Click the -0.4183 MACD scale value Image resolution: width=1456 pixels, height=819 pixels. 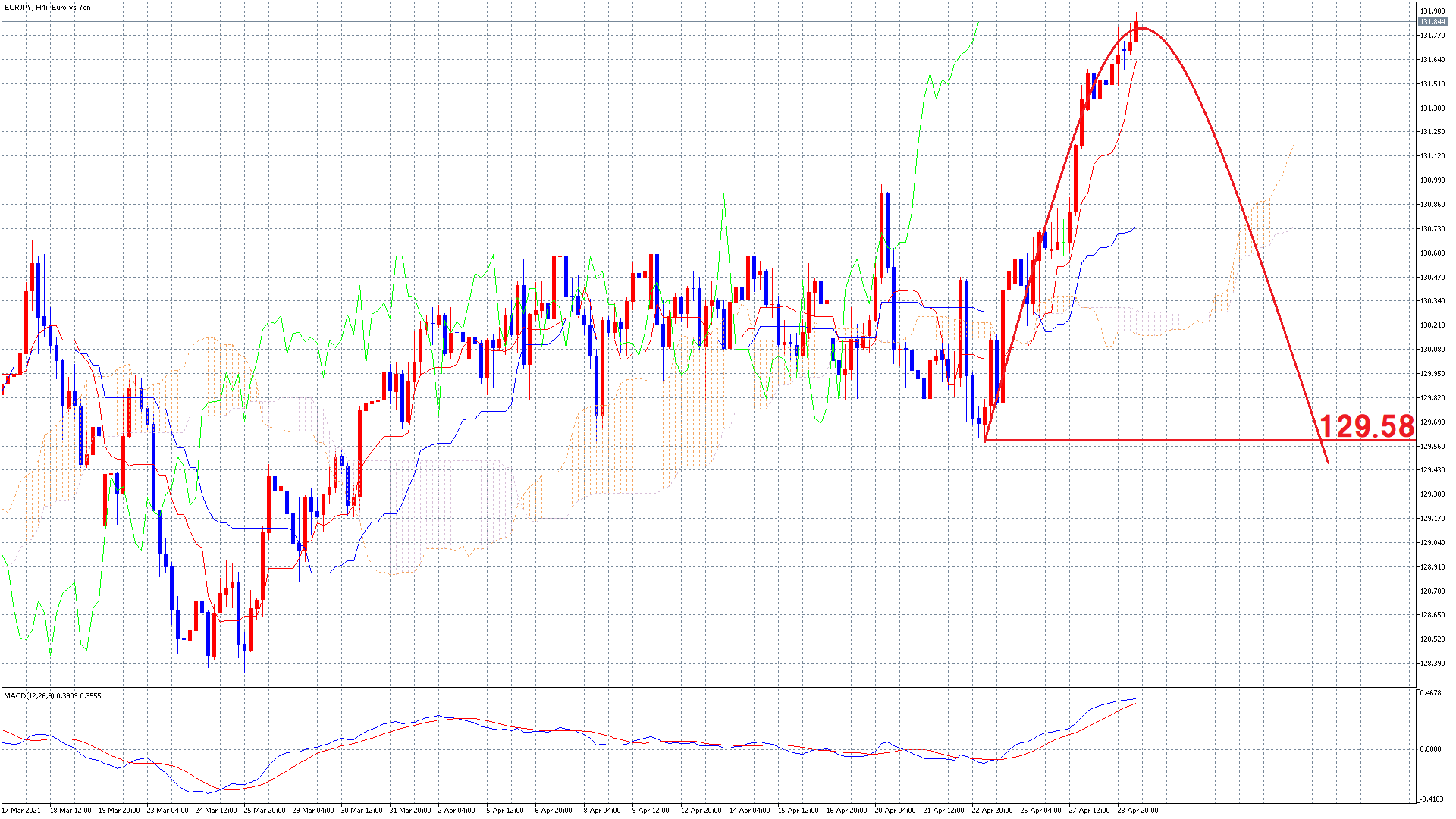coord(1430,799)
